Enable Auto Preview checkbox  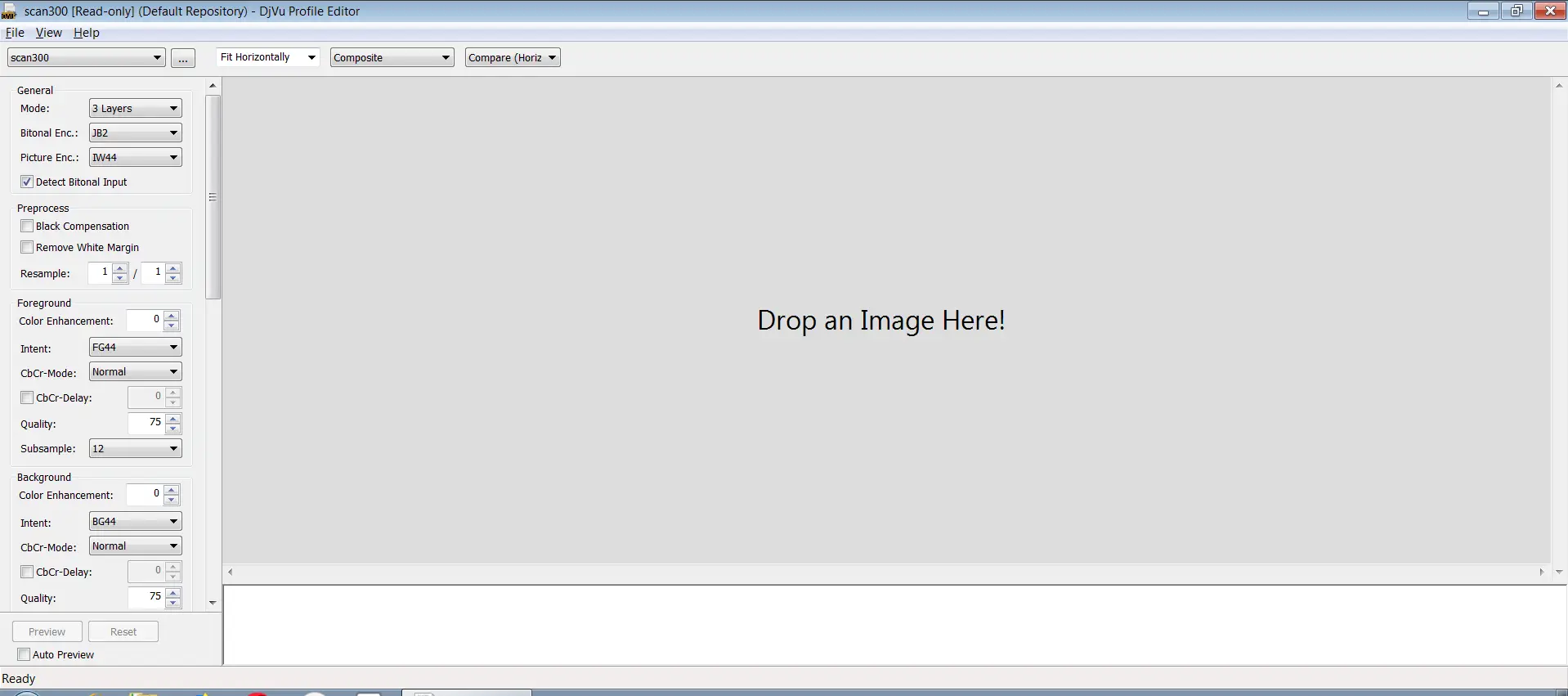pos(24,654)
